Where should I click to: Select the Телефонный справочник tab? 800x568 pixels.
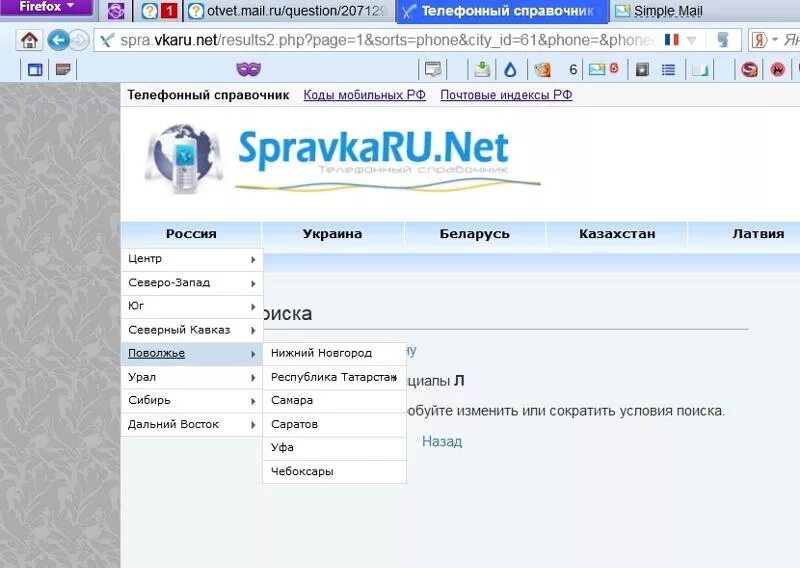pyautogui.click(x=503, y=11)
